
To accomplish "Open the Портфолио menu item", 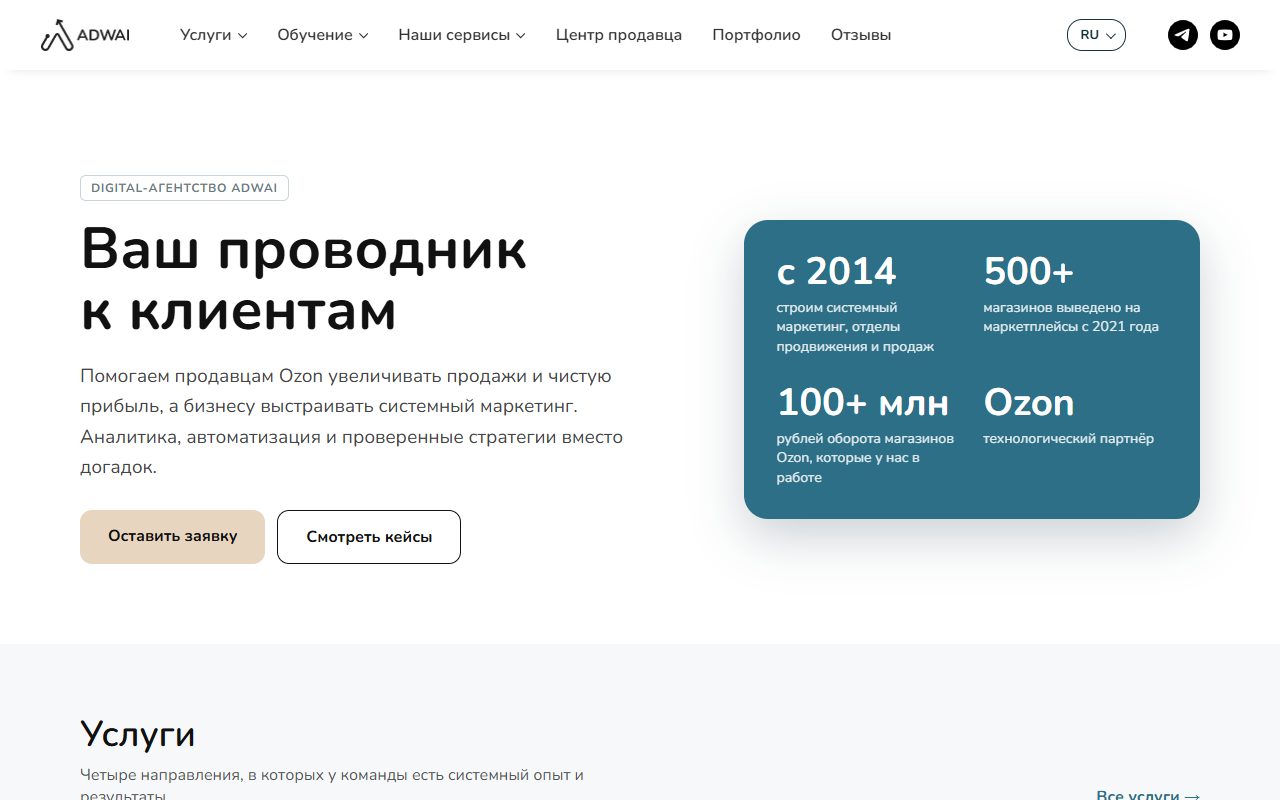I will pos(756,35).
